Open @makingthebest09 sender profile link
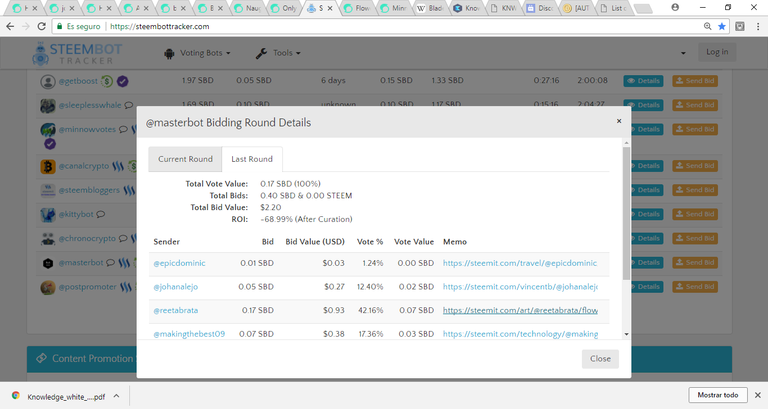The height and width of the screenshot is (409, 768). pos(189,334)
